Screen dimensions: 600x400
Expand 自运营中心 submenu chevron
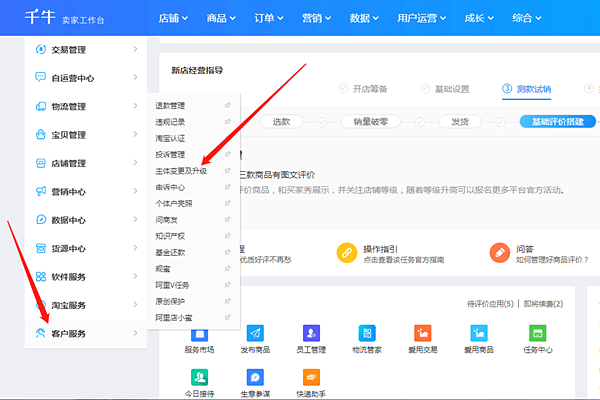135,77
